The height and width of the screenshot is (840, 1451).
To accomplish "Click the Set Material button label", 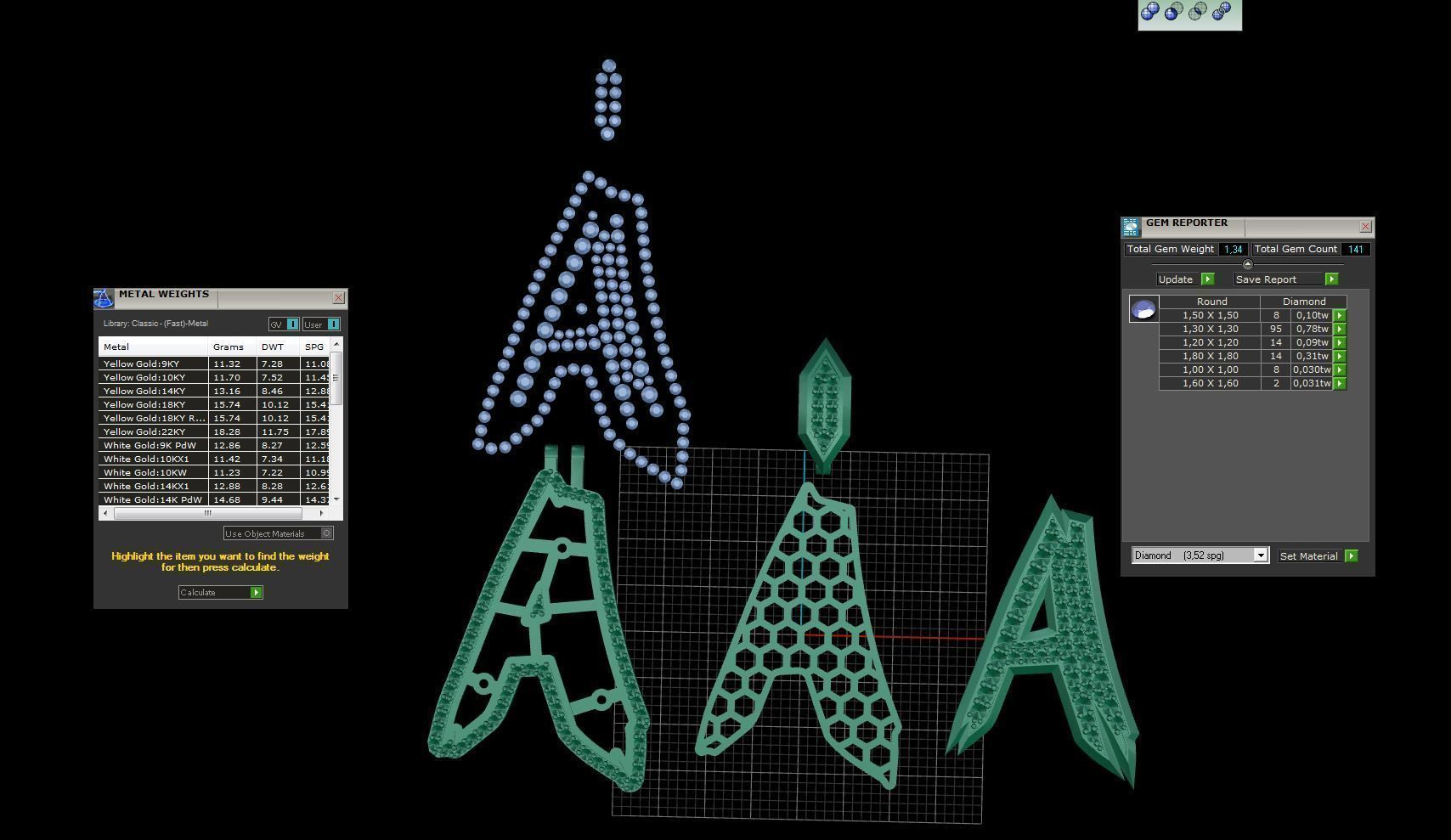I will 1309,556.
